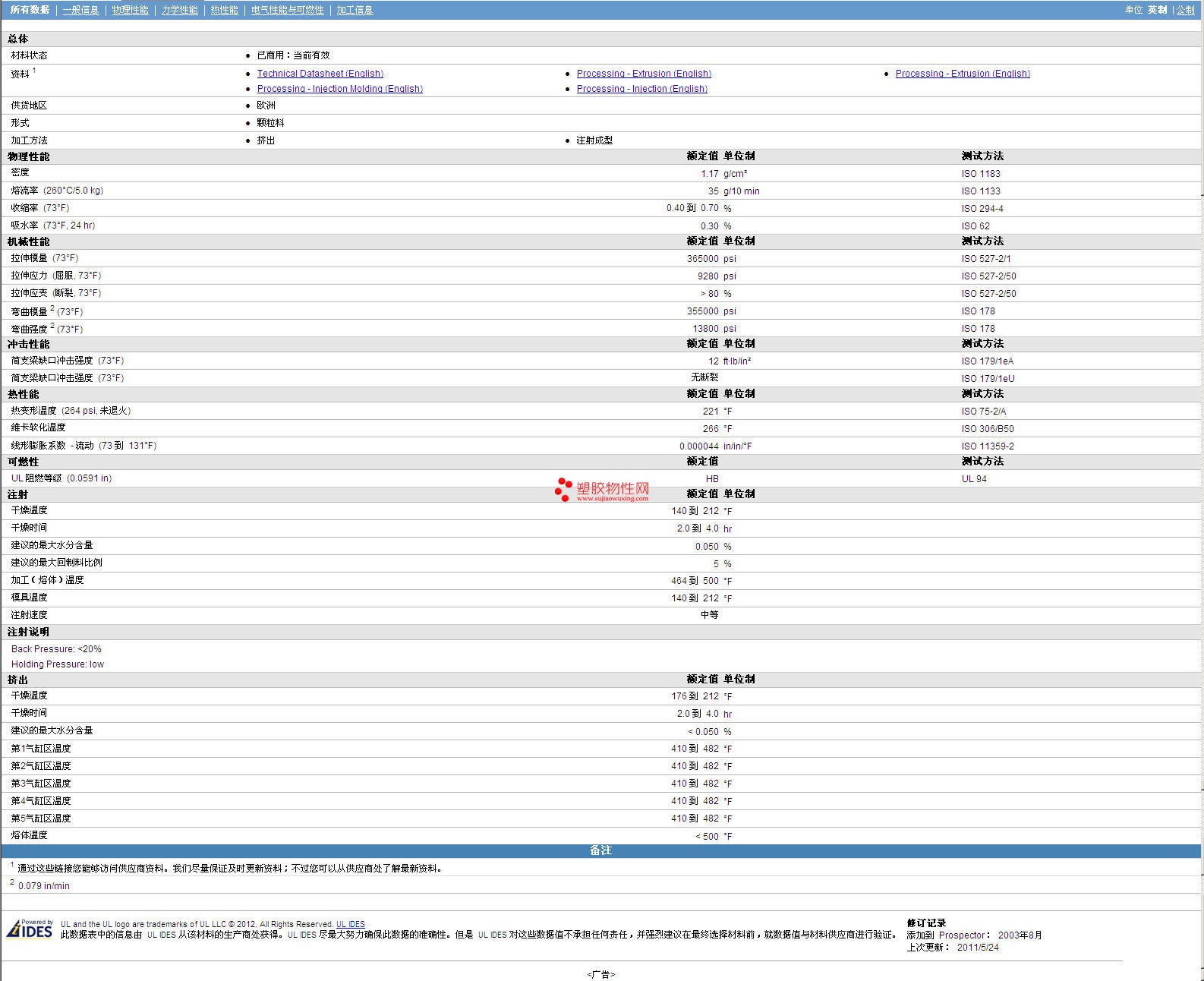1204x981 pixels.
Task: Open the Technical Datasheet (English) link
Action: coord(320,74)
